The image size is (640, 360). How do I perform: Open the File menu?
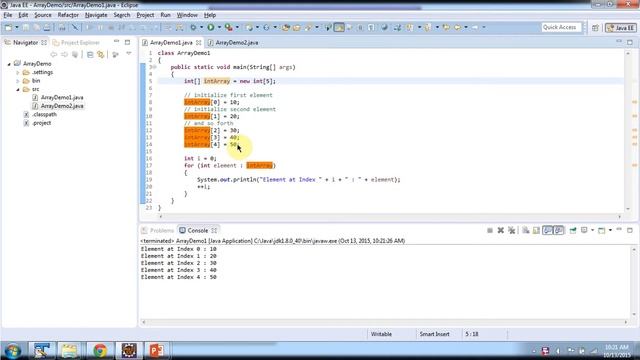point(8,15)
